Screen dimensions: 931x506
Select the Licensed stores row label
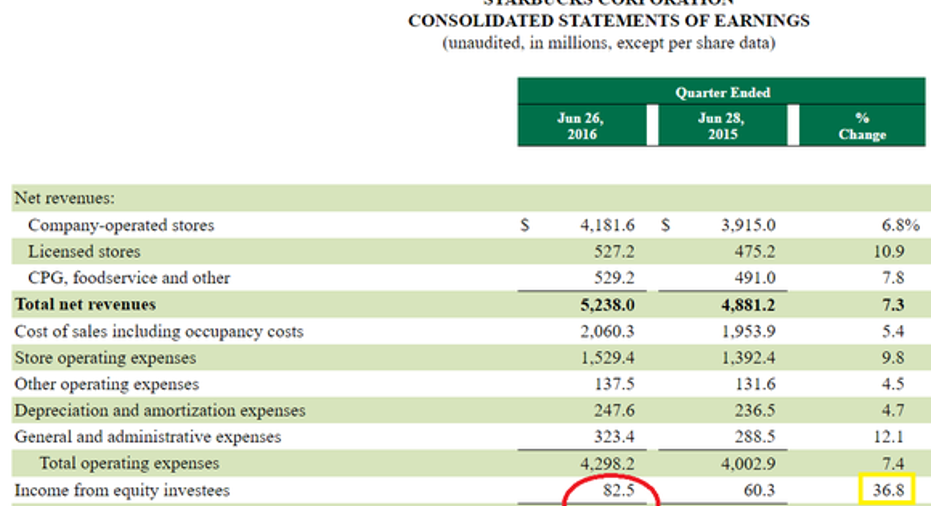tap(84, 252)
